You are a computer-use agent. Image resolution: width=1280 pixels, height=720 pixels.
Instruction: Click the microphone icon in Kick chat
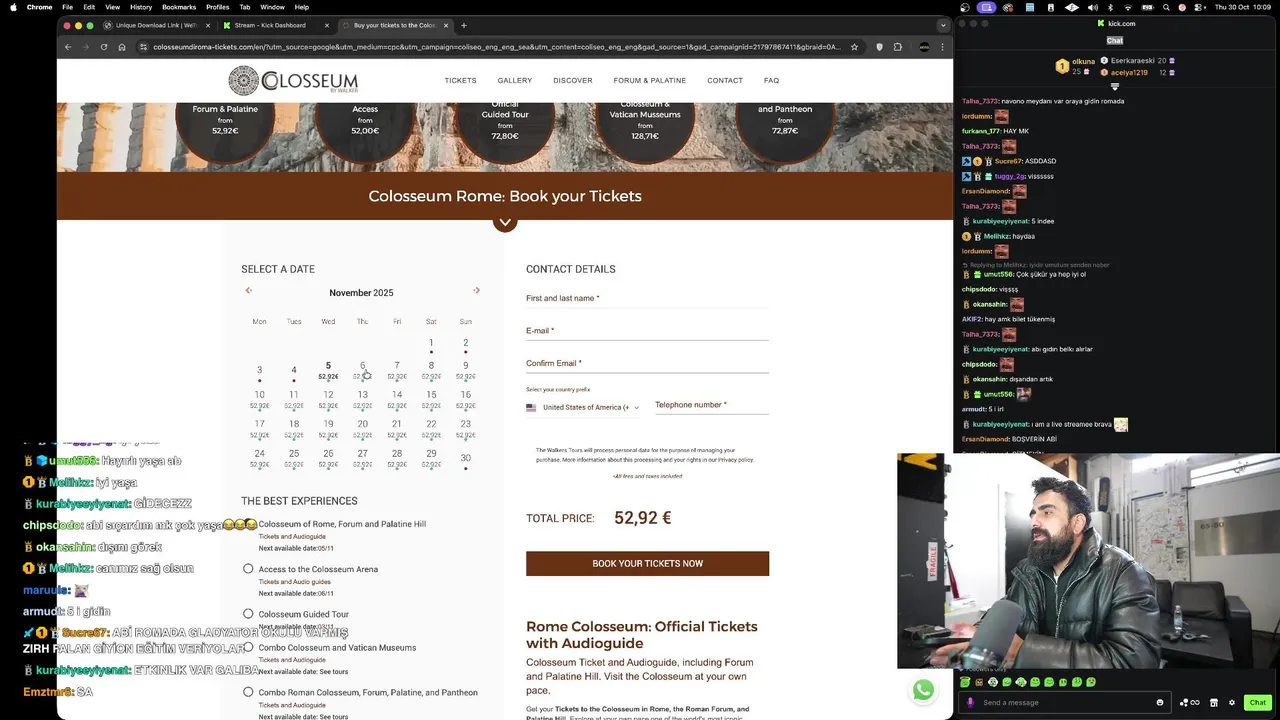(970, 702)
